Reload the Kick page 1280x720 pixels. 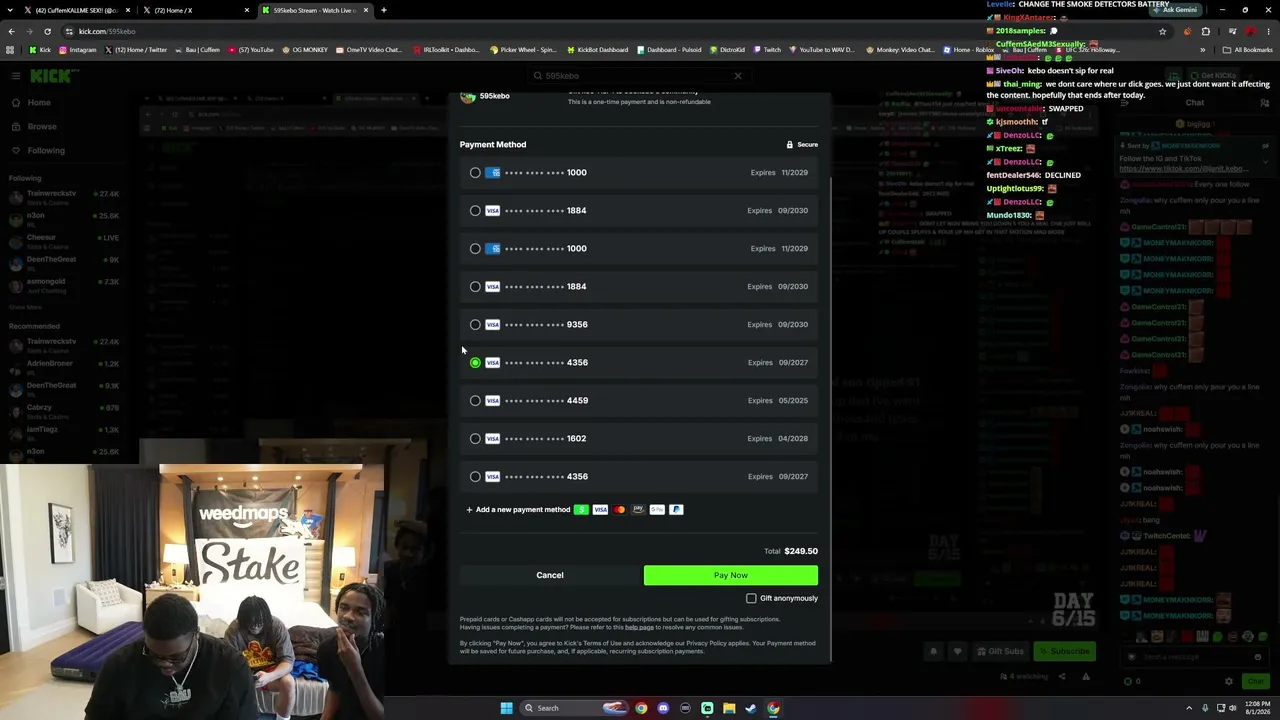[x=48, y=31]
